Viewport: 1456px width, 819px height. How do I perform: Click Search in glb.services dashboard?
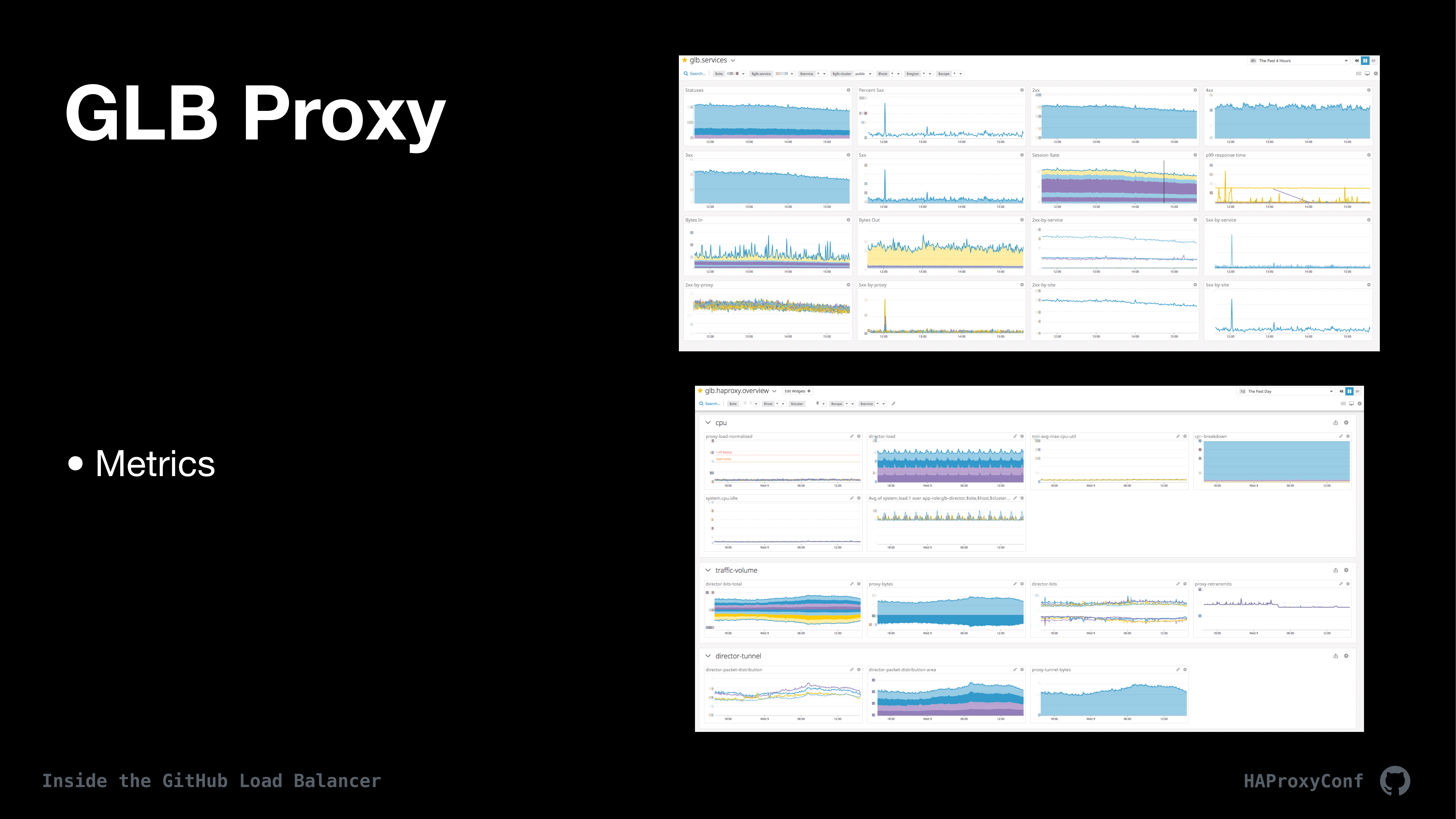[695, 73]
